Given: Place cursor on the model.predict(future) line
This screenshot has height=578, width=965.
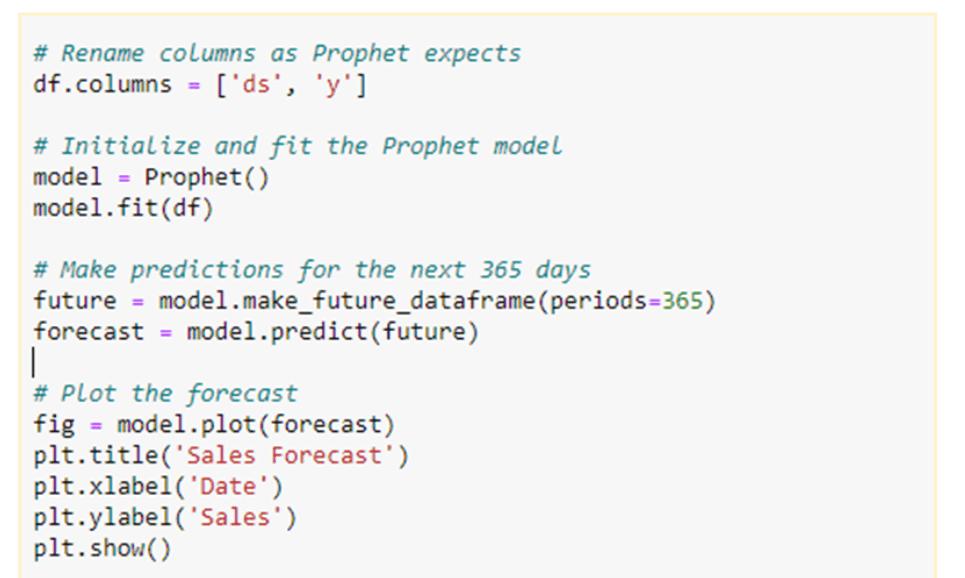Looking at the screenshot, I should [x=332, y=332].
